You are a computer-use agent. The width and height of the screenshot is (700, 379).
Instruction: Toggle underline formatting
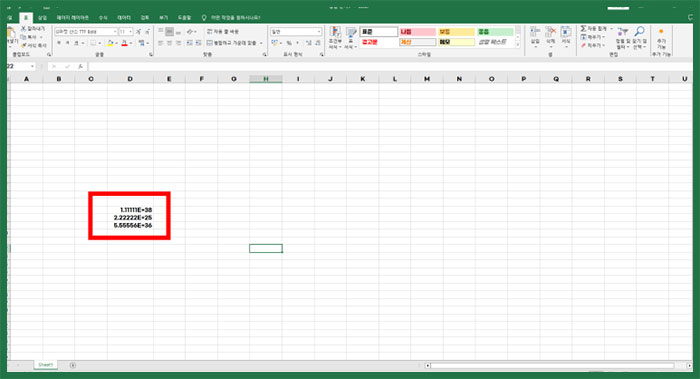(76, 43)
